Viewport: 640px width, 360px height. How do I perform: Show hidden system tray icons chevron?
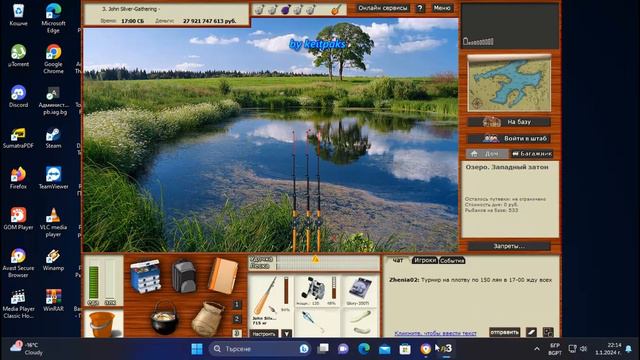tap(537, 349)
